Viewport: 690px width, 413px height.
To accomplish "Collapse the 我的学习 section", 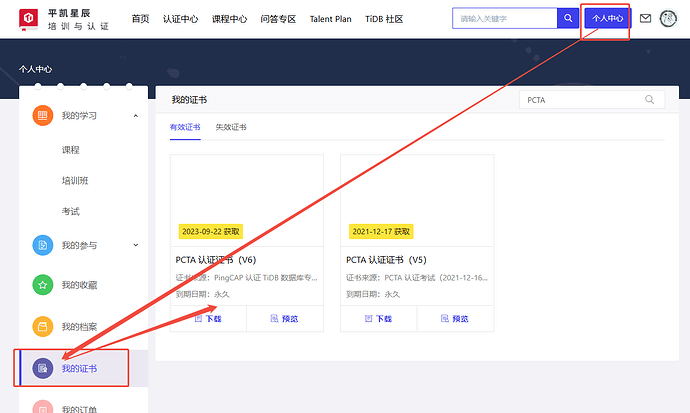I will point(135,116).
